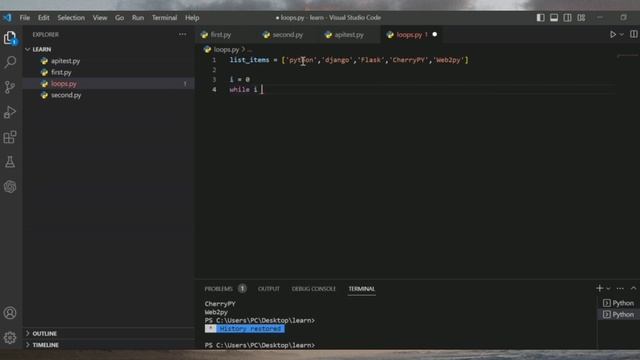
Task: Open the File menu
Action: 25,18
